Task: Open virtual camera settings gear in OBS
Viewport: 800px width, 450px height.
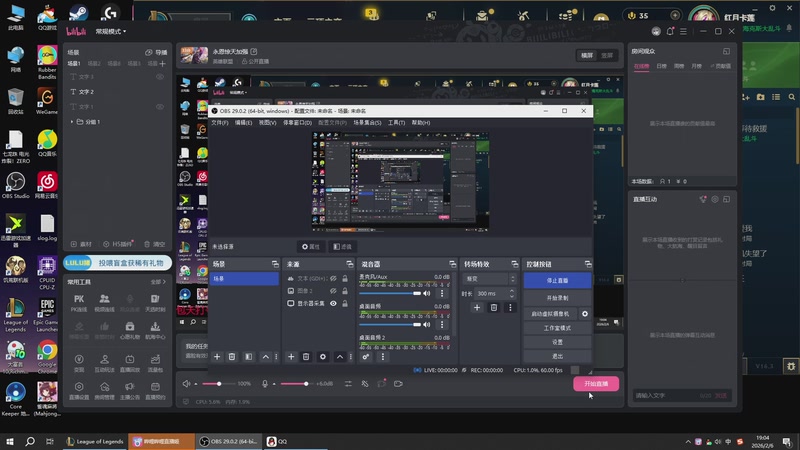Action: pyautogui.click(x=585, y=314)
